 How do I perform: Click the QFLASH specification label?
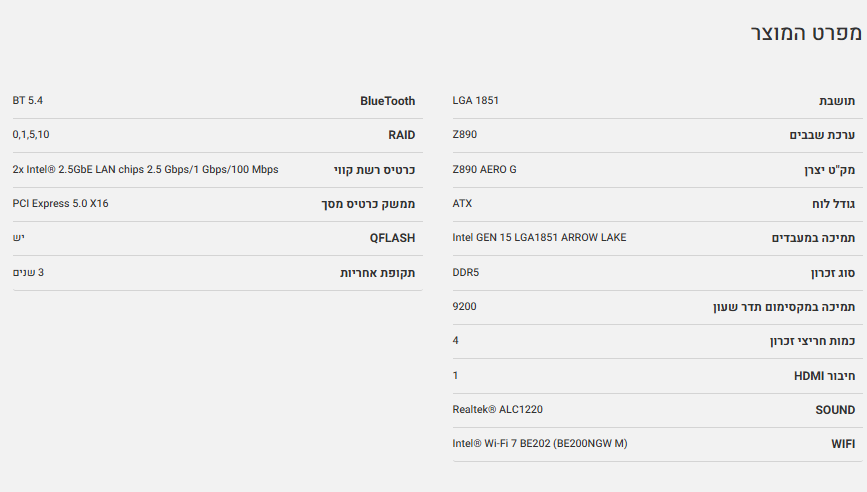tap(392, 238)
